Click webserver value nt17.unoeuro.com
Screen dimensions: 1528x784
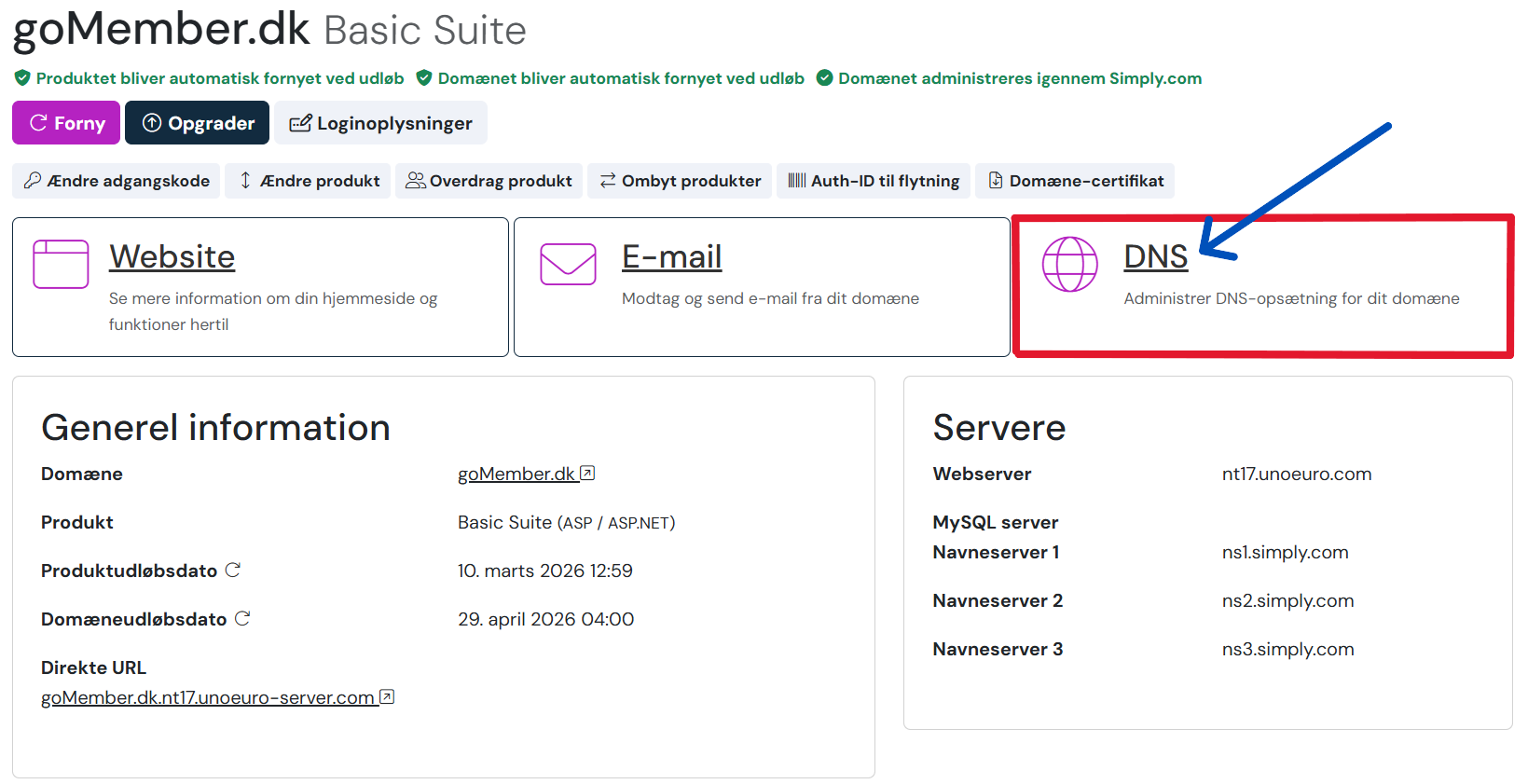coord(1297,474)
